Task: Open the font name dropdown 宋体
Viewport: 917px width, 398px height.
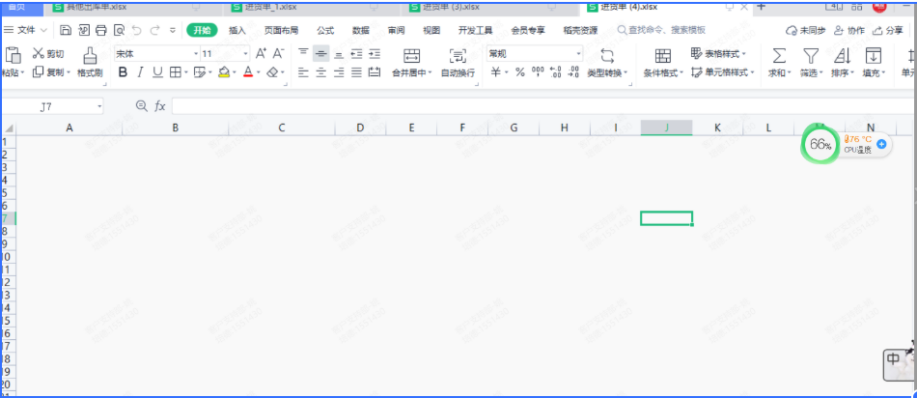Action: (196, 54)
